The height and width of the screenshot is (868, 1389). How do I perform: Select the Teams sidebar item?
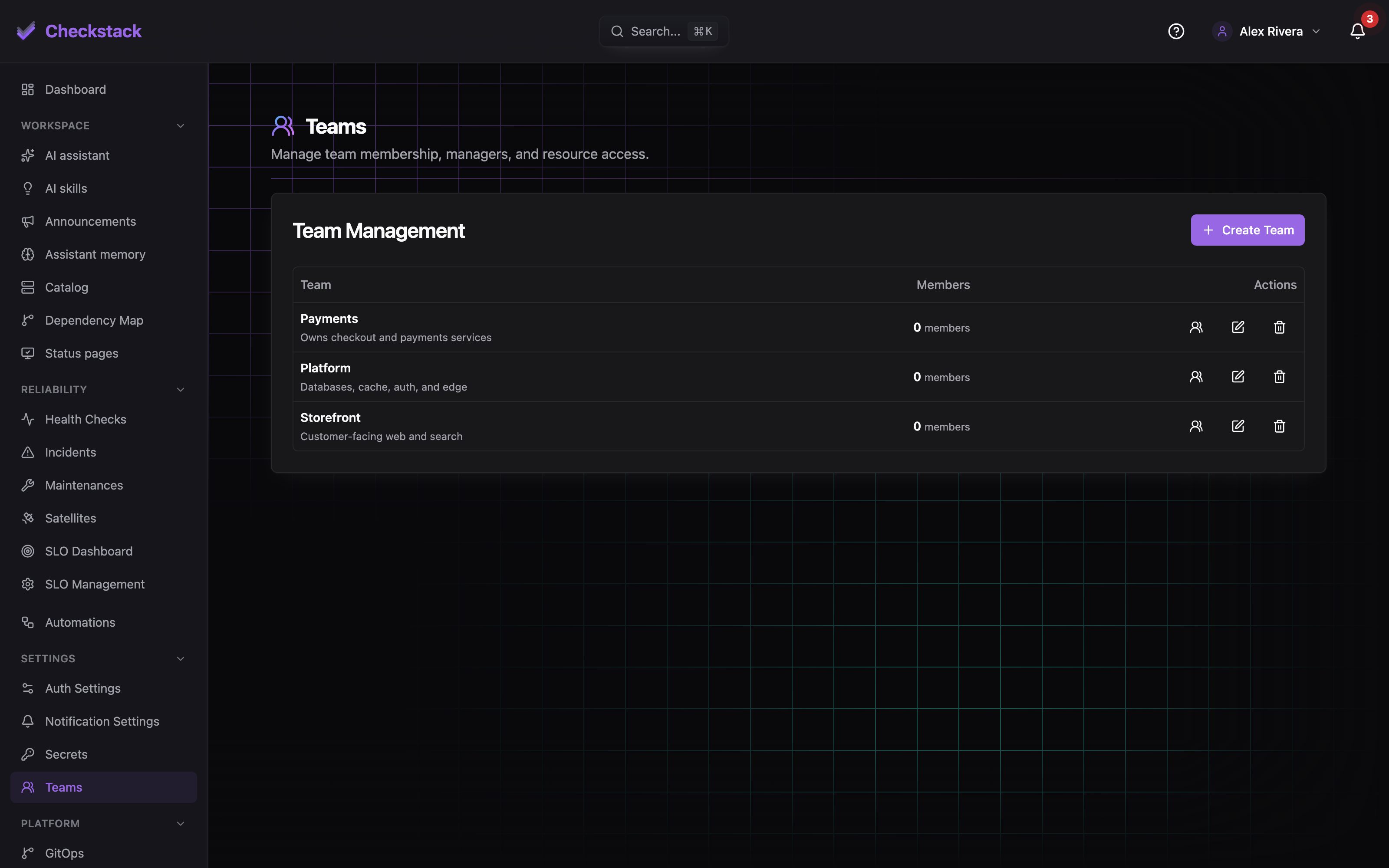[104, 788]
